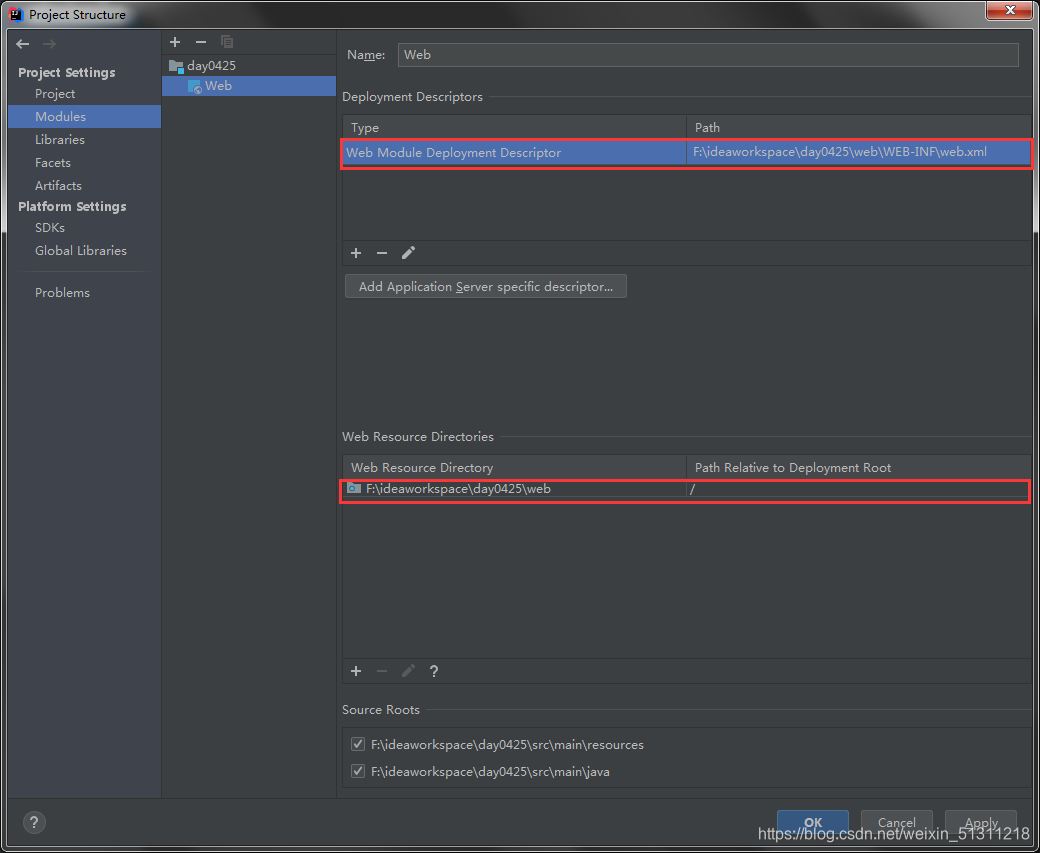
Task: Click the web resource folder icon
Action: point(354,489)
